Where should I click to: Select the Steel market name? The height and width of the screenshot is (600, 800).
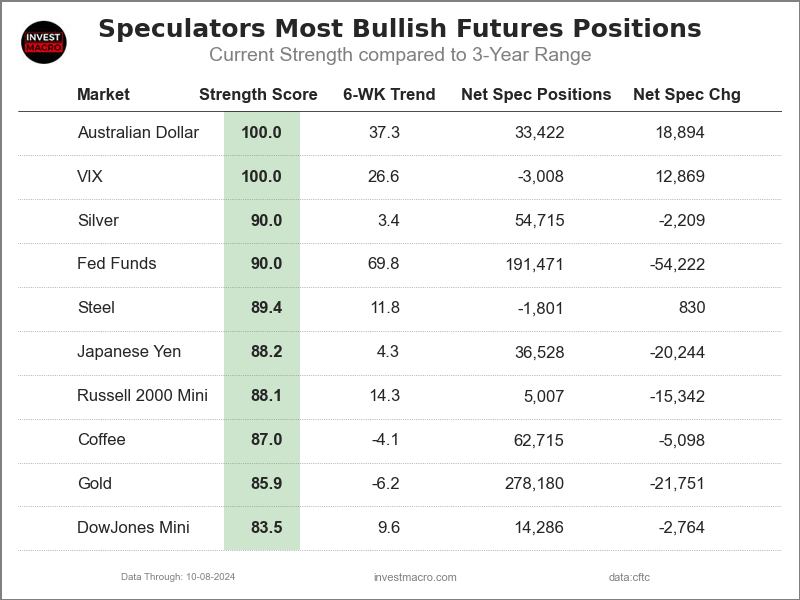click(x=96, y=308)
